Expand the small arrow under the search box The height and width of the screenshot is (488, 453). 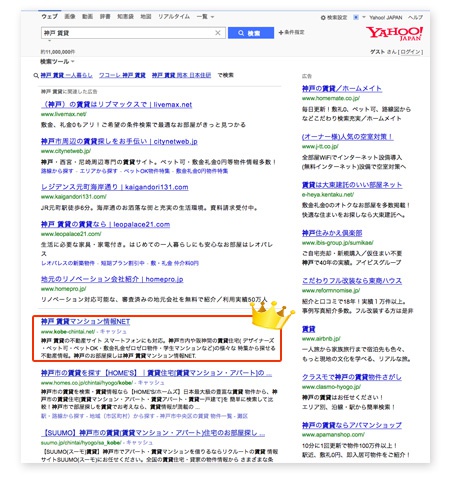click(x=50, y=41)
